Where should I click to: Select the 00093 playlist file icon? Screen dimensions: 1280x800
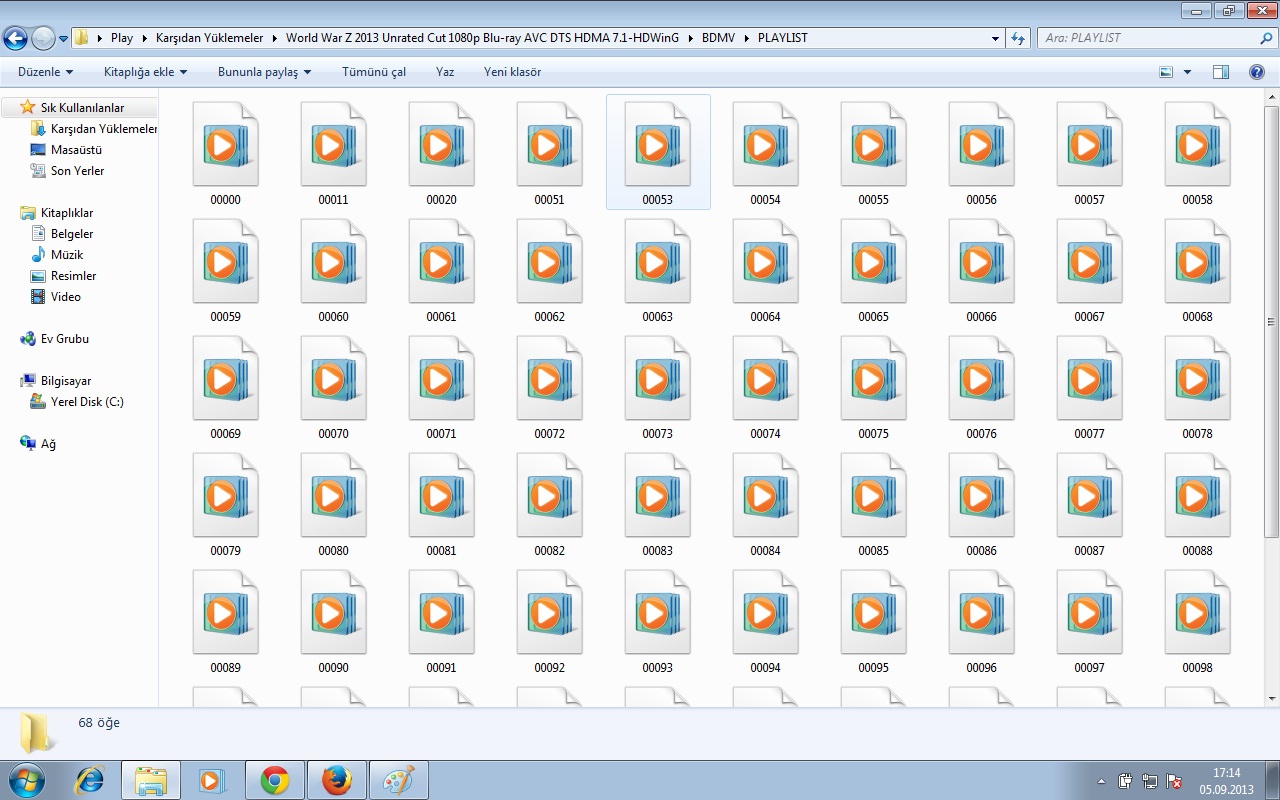click(x=657, y=613)
